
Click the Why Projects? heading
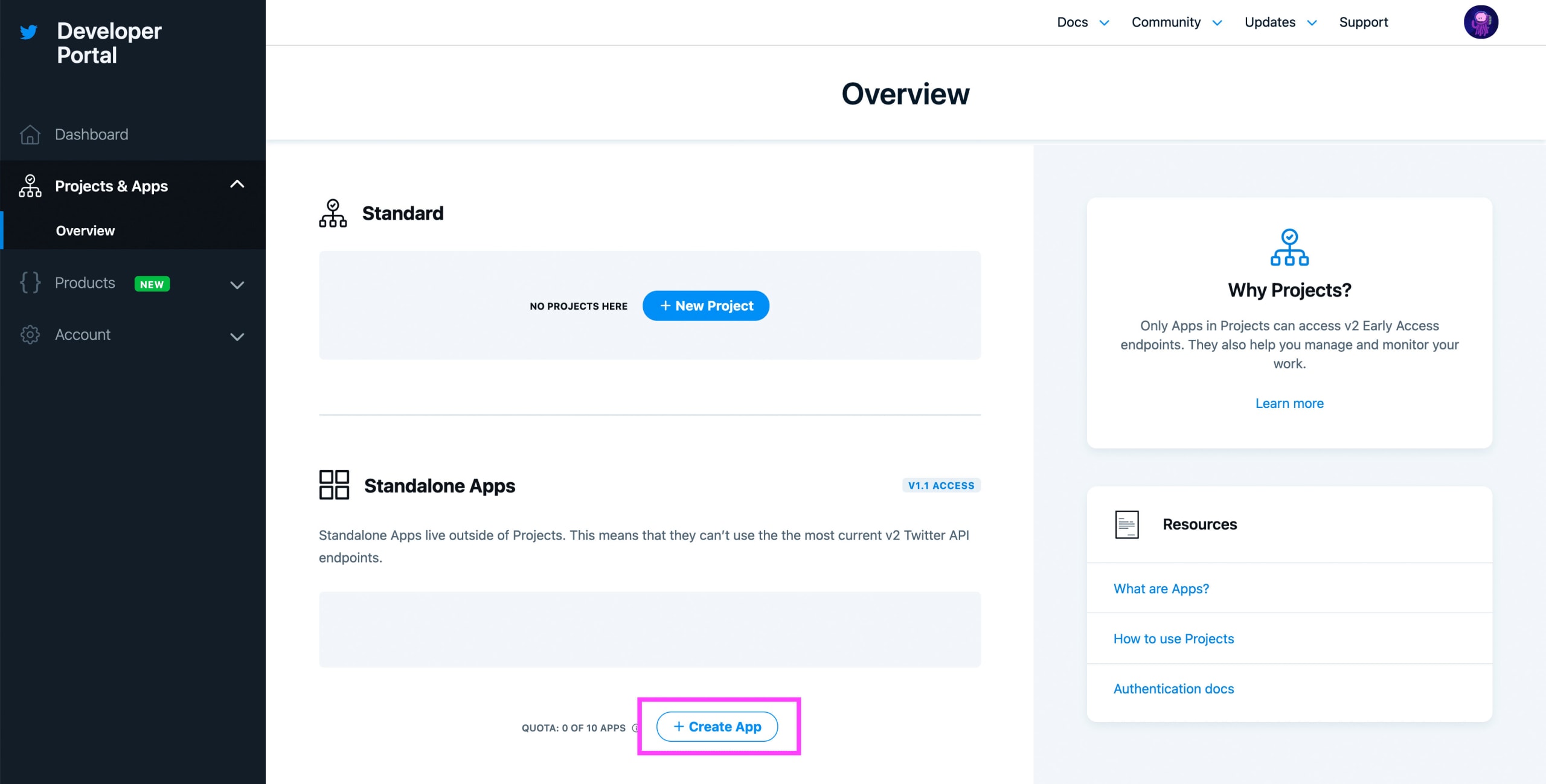point(1289,290)
